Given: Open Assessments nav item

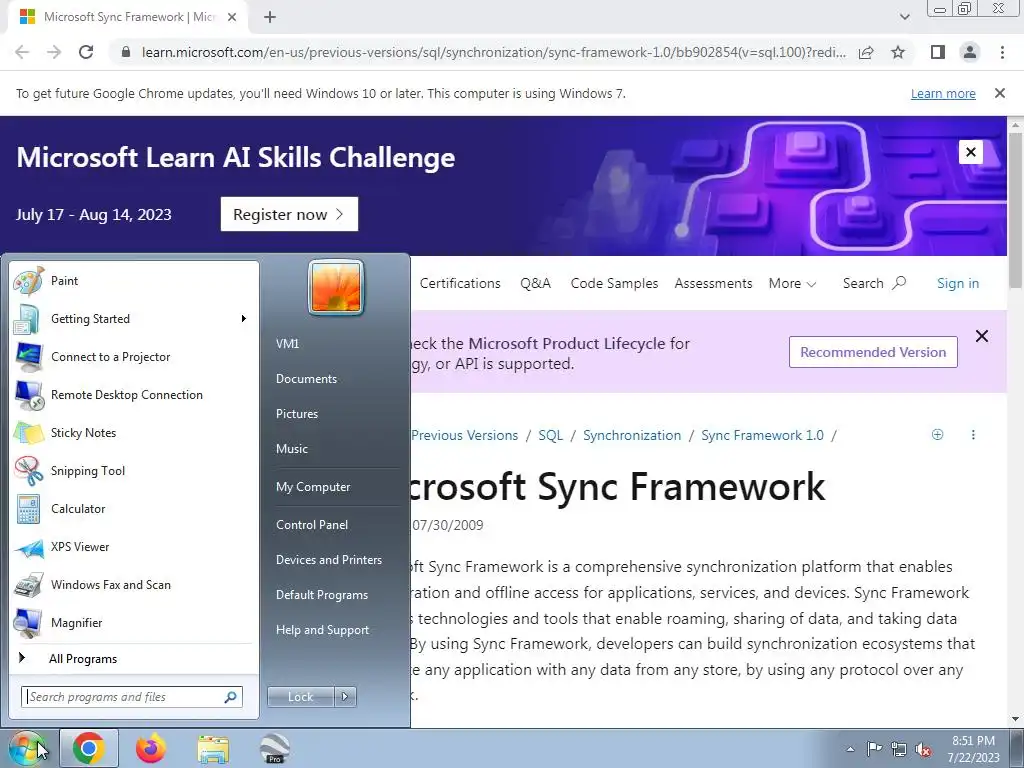Looking at the screenshot, I should 713,283.
